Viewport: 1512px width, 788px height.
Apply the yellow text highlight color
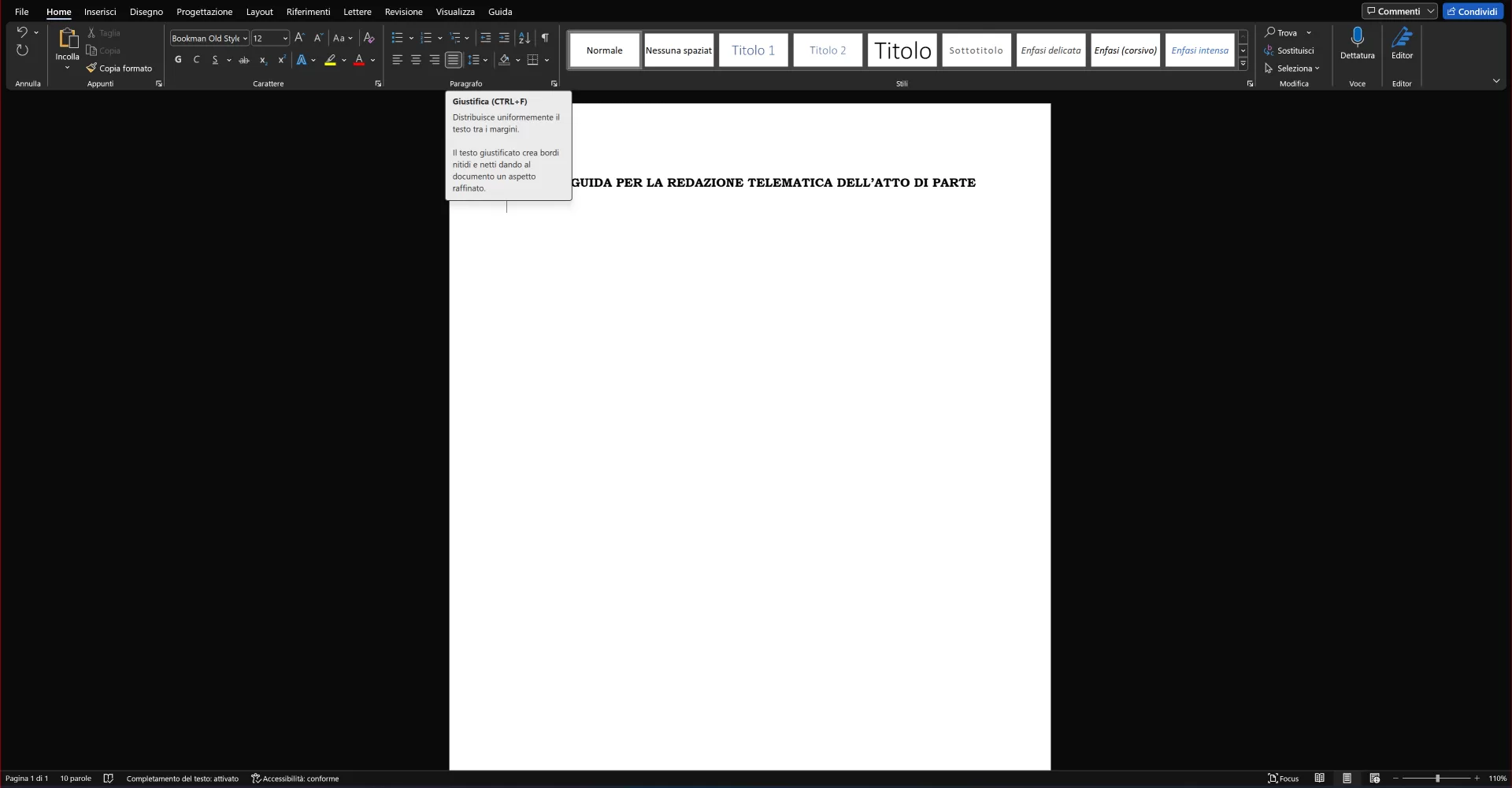[331, 60]
